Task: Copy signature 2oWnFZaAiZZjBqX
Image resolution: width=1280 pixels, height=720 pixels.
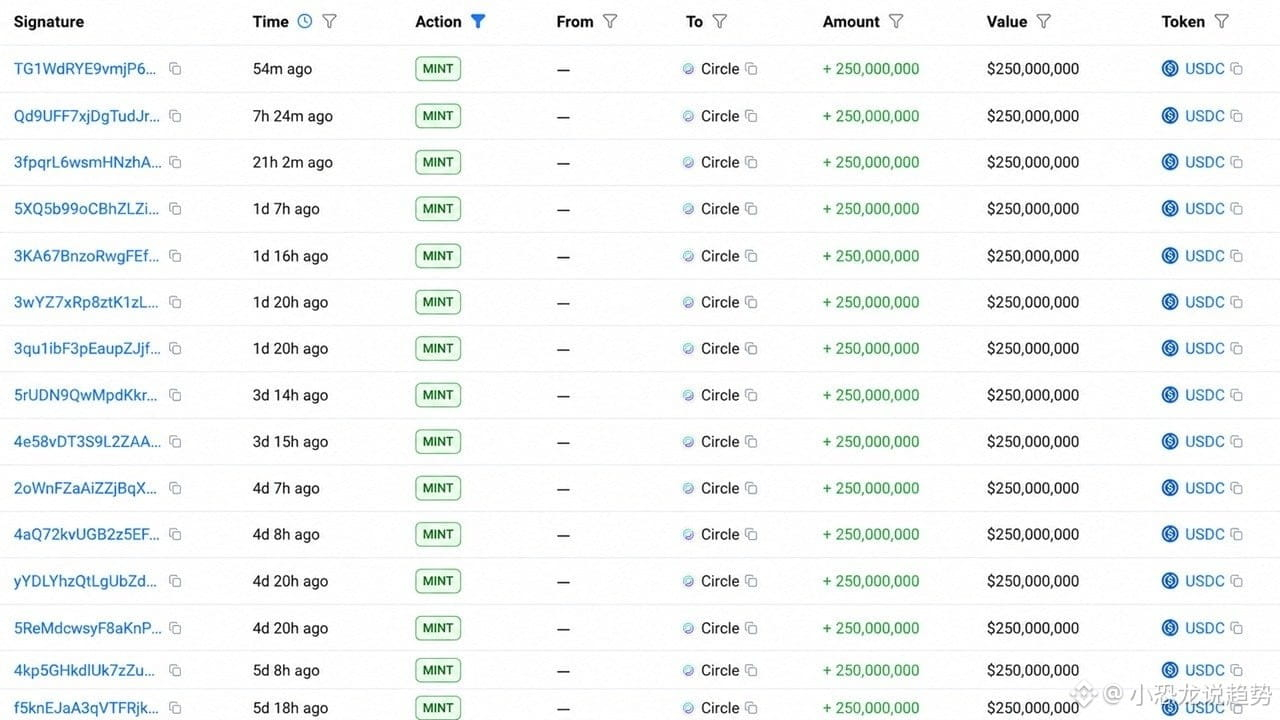Action: coord(175,488)
